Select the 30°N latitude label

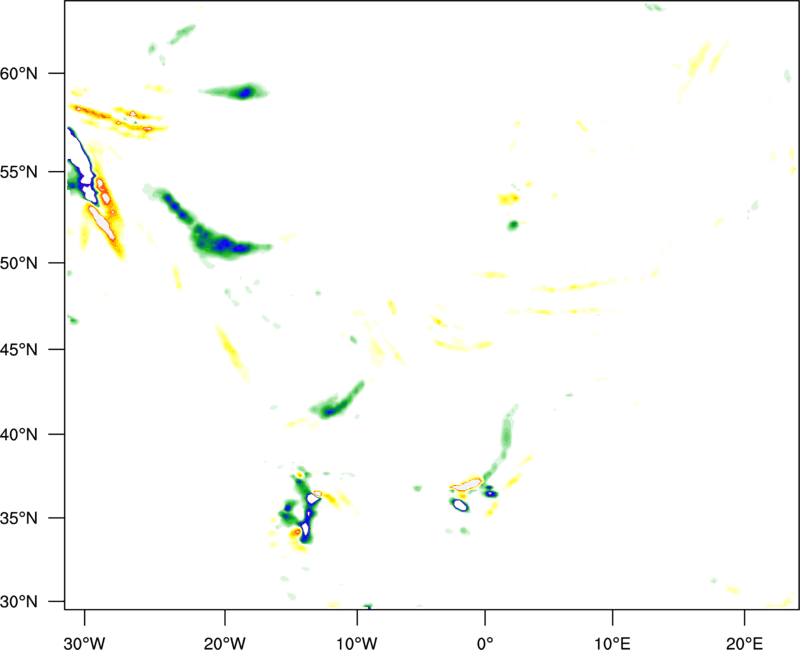pyautogui.click(x=19, y=602)
